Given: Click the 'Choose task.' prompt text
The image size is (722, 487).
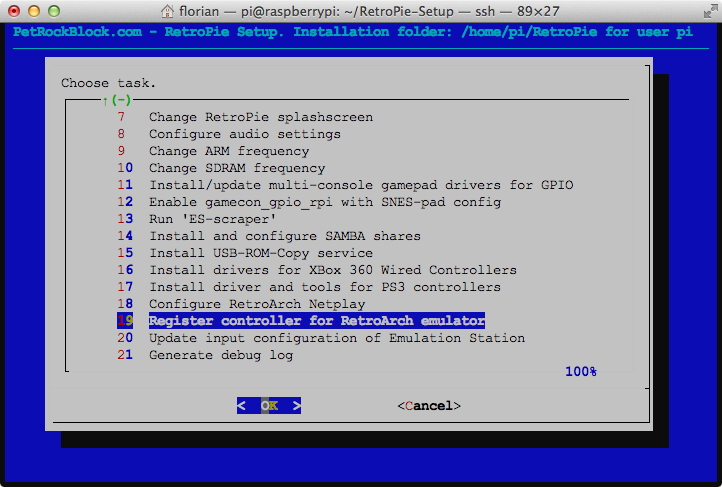Looking at the screenshot, I should [x=109, y=83].
